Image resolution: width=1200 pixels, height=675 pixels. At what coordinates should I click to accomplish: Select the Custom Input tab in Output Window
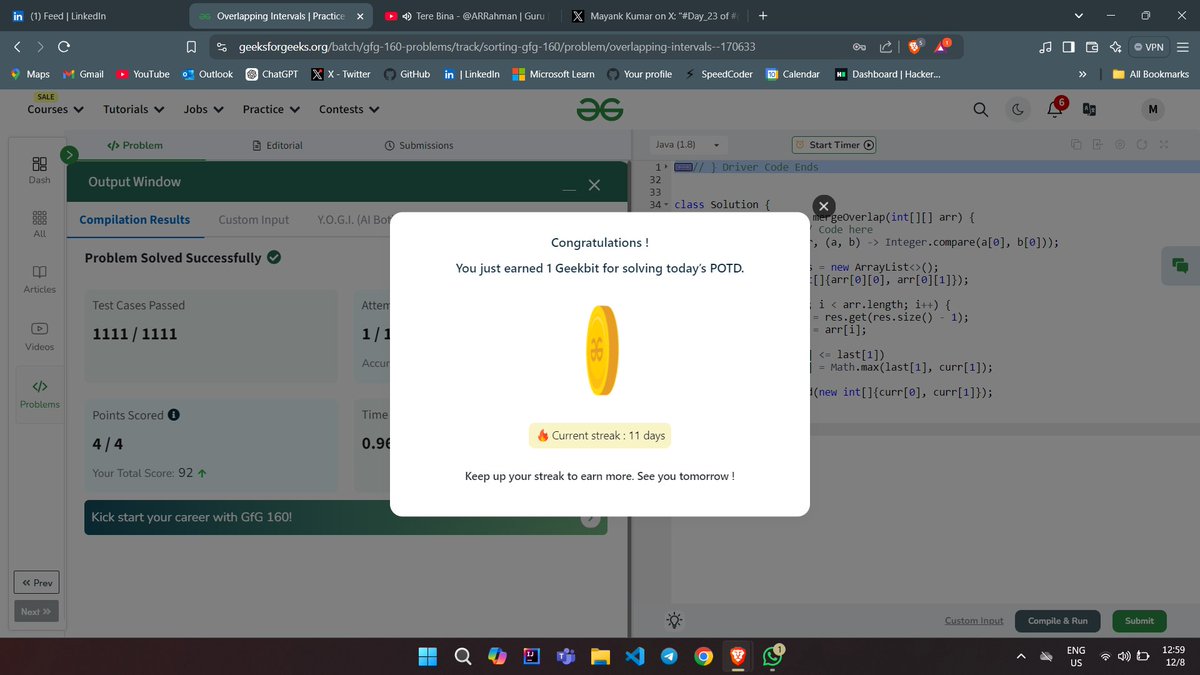tap(254, 219)
